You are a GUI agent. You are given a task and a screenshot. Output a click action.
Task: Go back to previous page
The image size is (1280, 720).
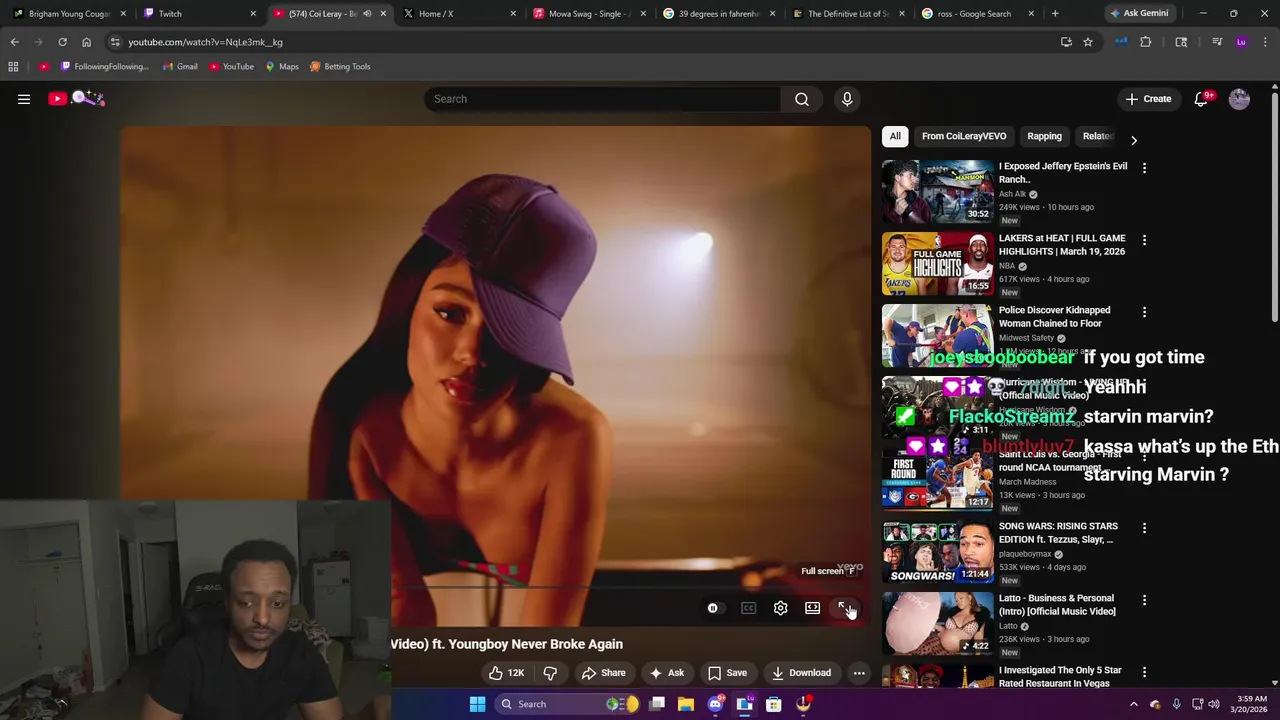click(x=14, y=42)
